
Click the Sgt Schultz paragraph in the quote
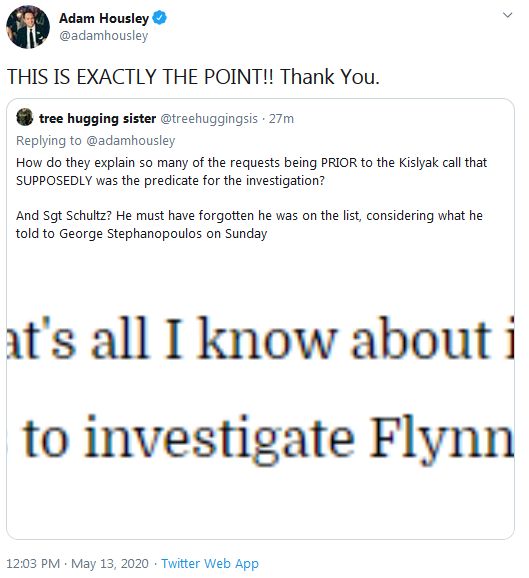249,224
